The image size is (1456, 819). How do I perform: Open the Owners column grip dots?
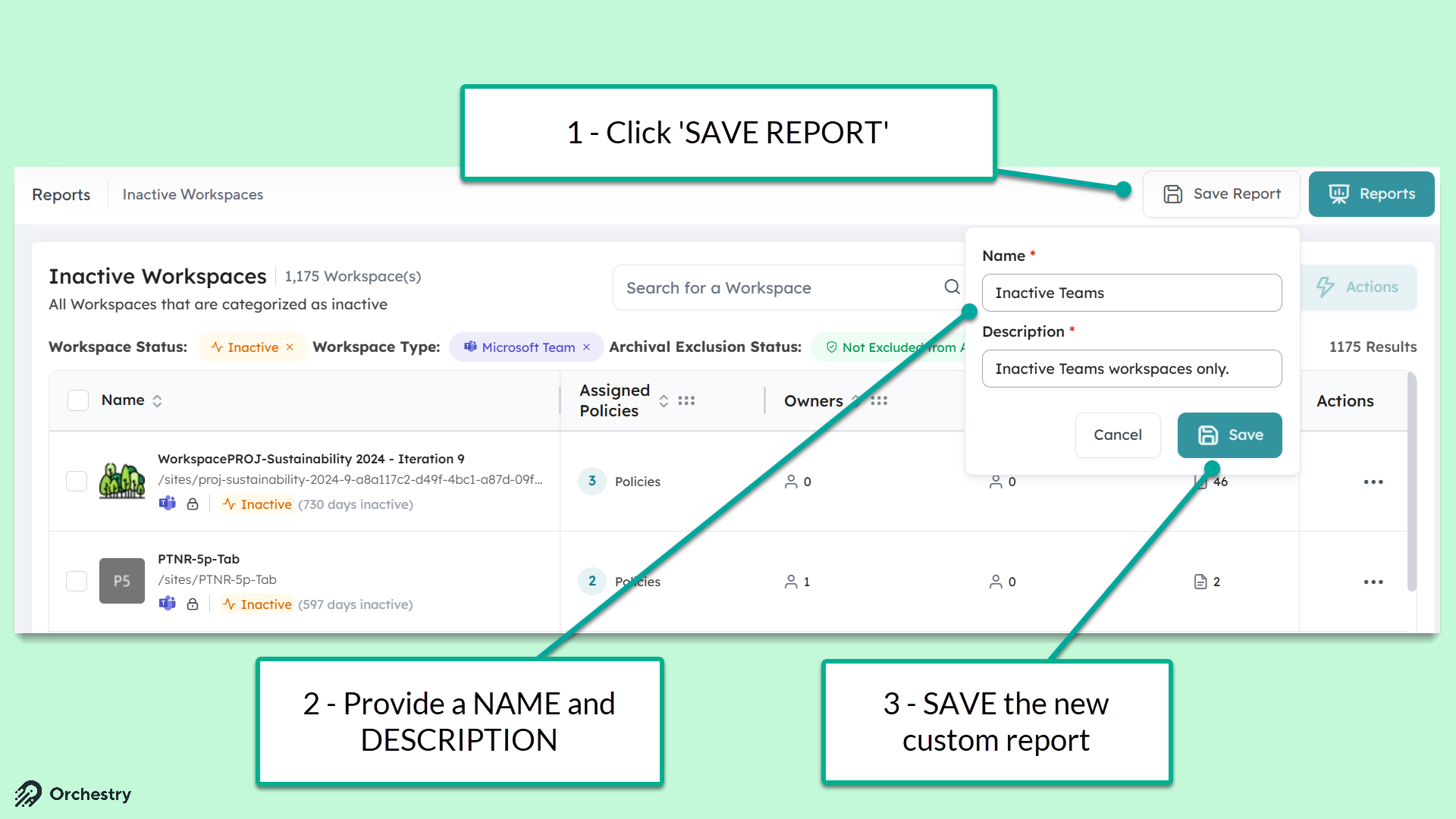879,400
